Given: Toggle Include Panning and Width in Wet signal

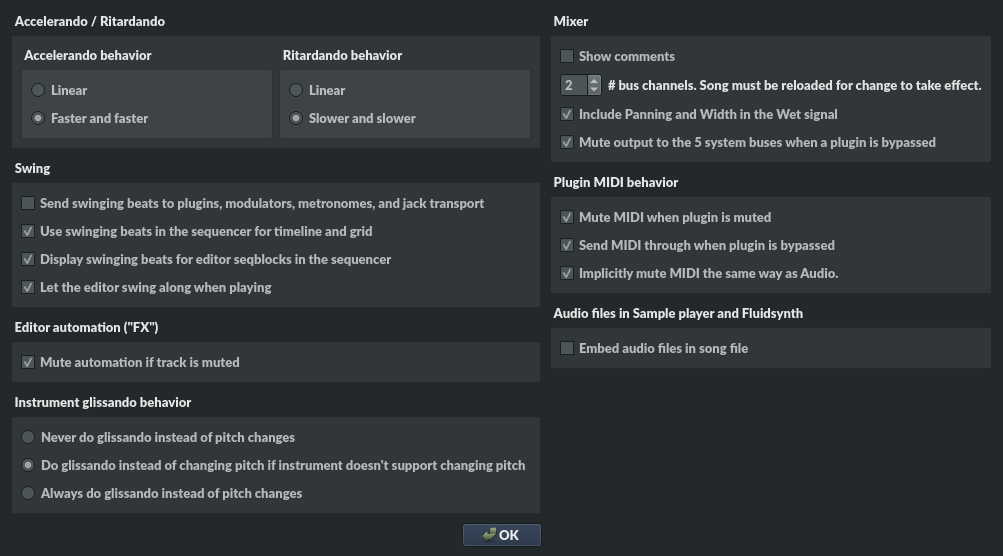Looking at the screenshot, I should (567, 114).
